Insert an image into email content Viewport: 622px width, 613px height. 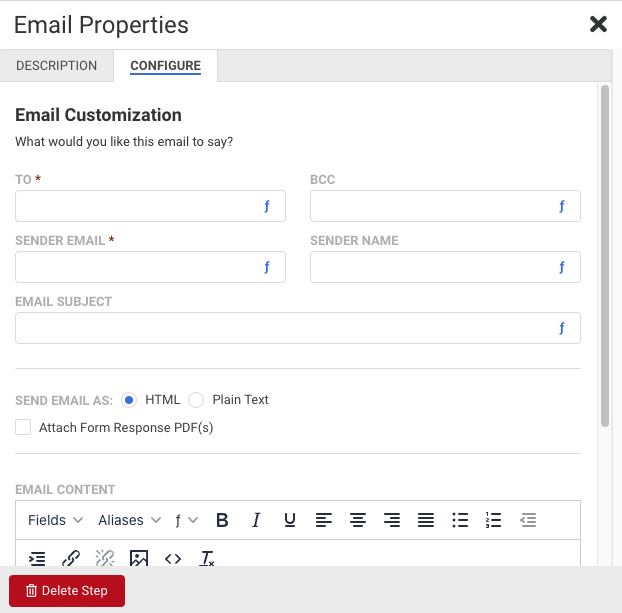[139, 558]
